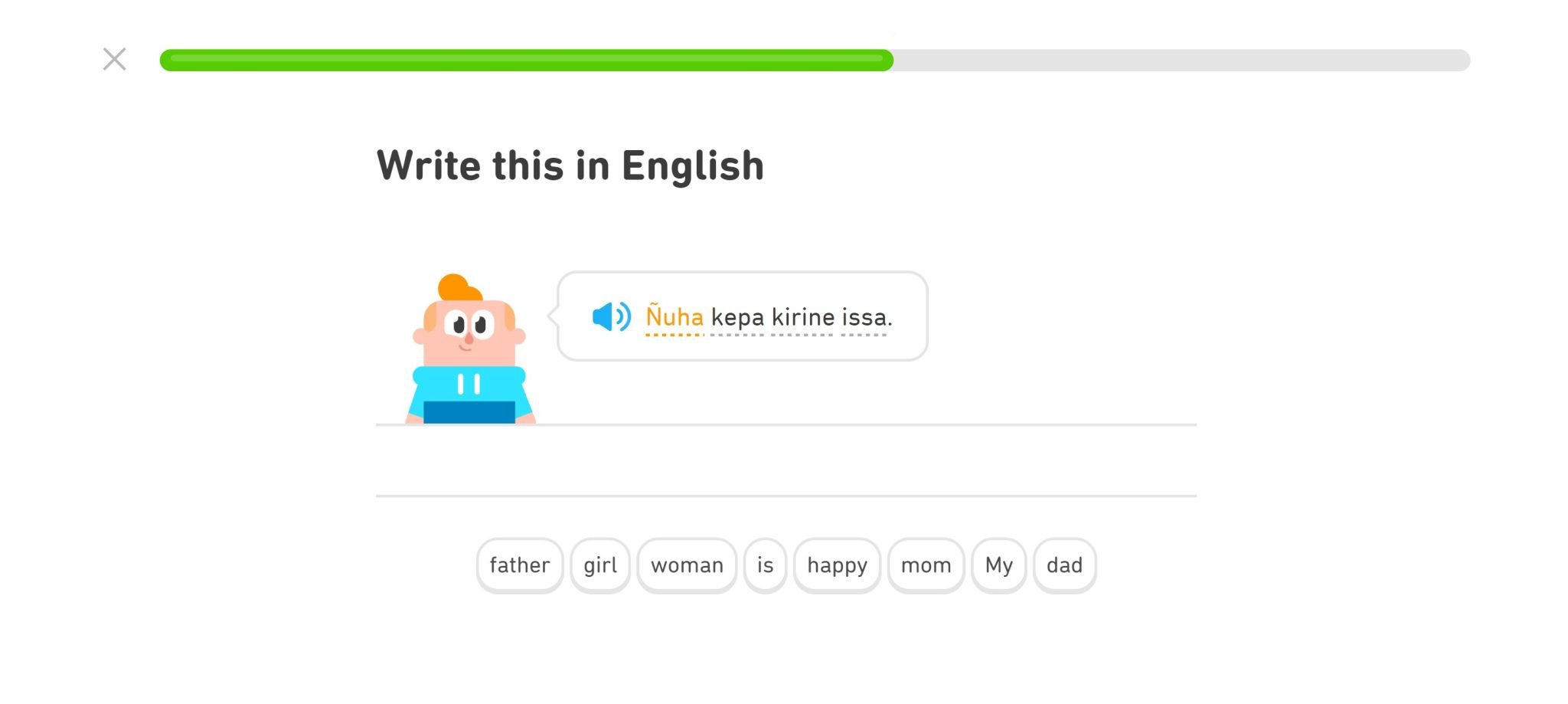Viewport: 1568px width, 704px height.
Task: Tap the "dad" word tile
Action: [1064, 565]
